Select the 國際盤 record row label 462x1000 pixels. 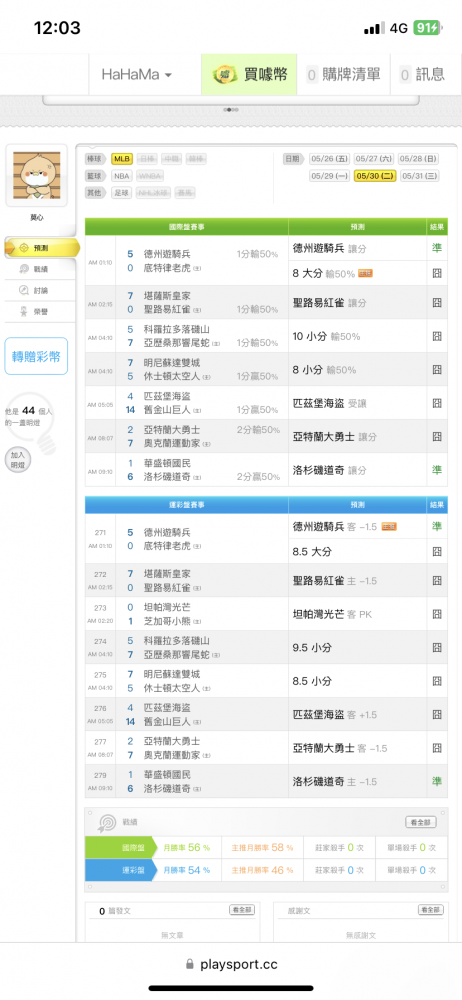[120, 848]
